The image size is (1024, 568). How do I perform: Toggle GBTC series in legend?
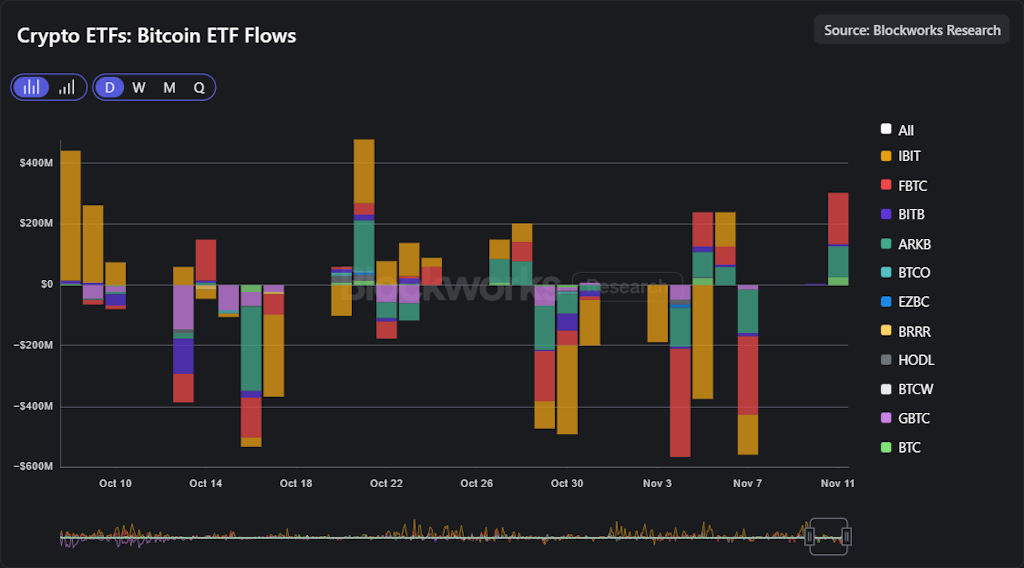(x=904, y=418)
